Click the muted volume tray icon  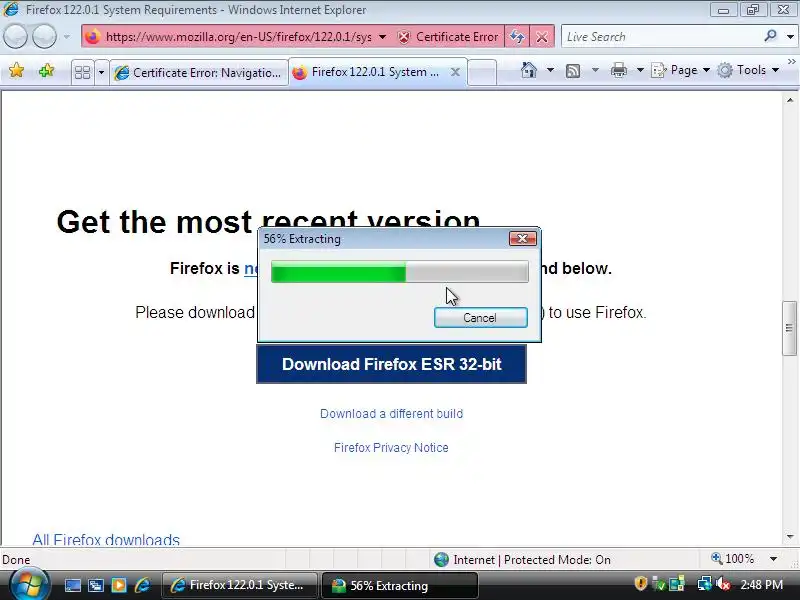coord(722,584)
